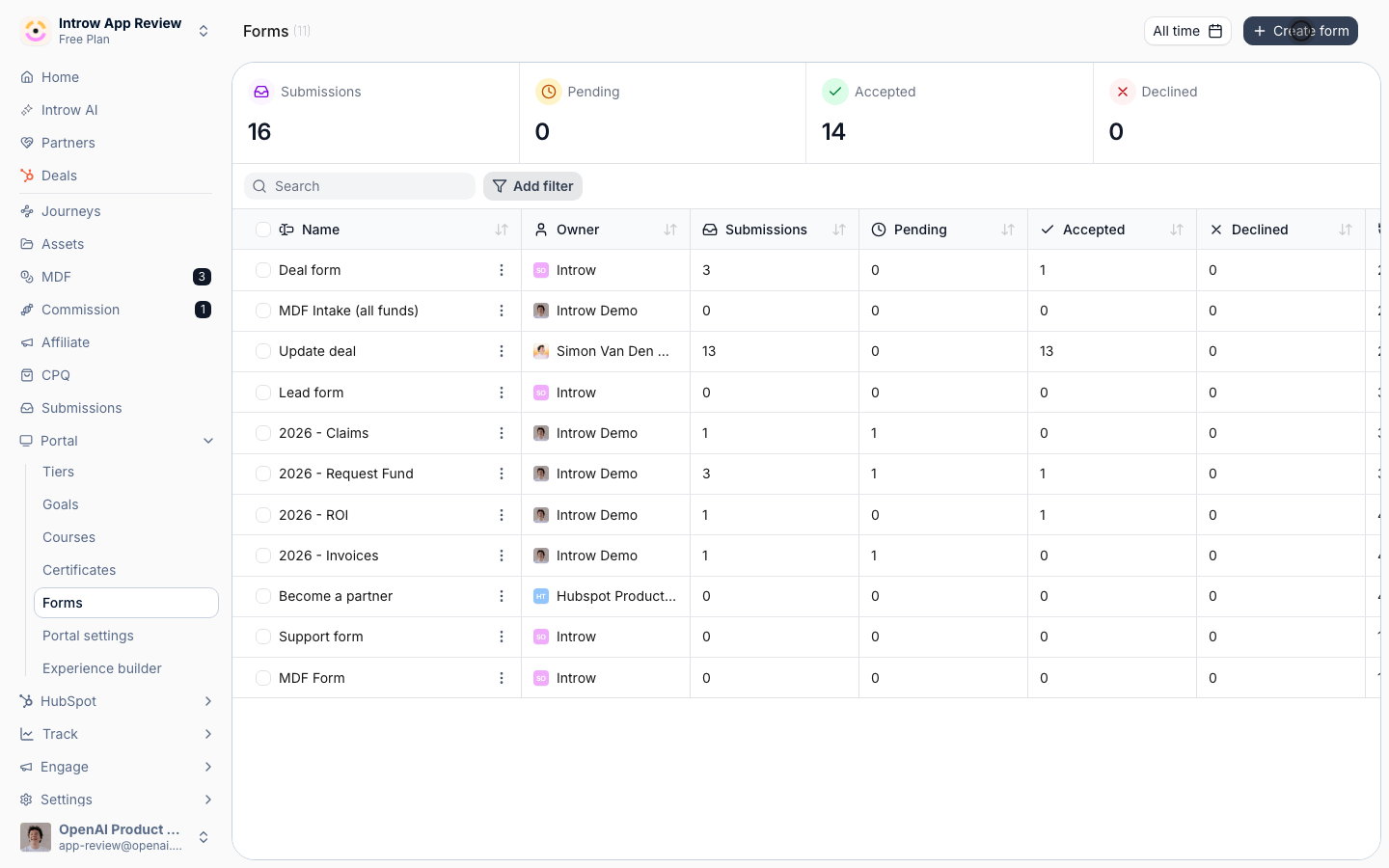Sort by the Accepted column sort icon
Viewport: 1389px width, 868px height.
point(1177,230)
